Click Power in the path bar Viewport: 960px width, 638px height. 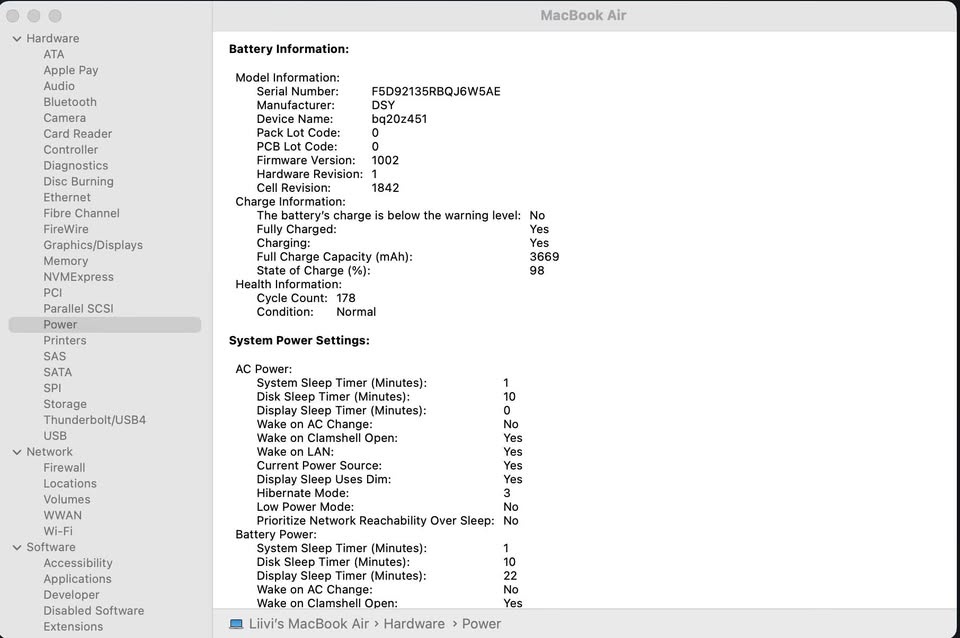481,625
